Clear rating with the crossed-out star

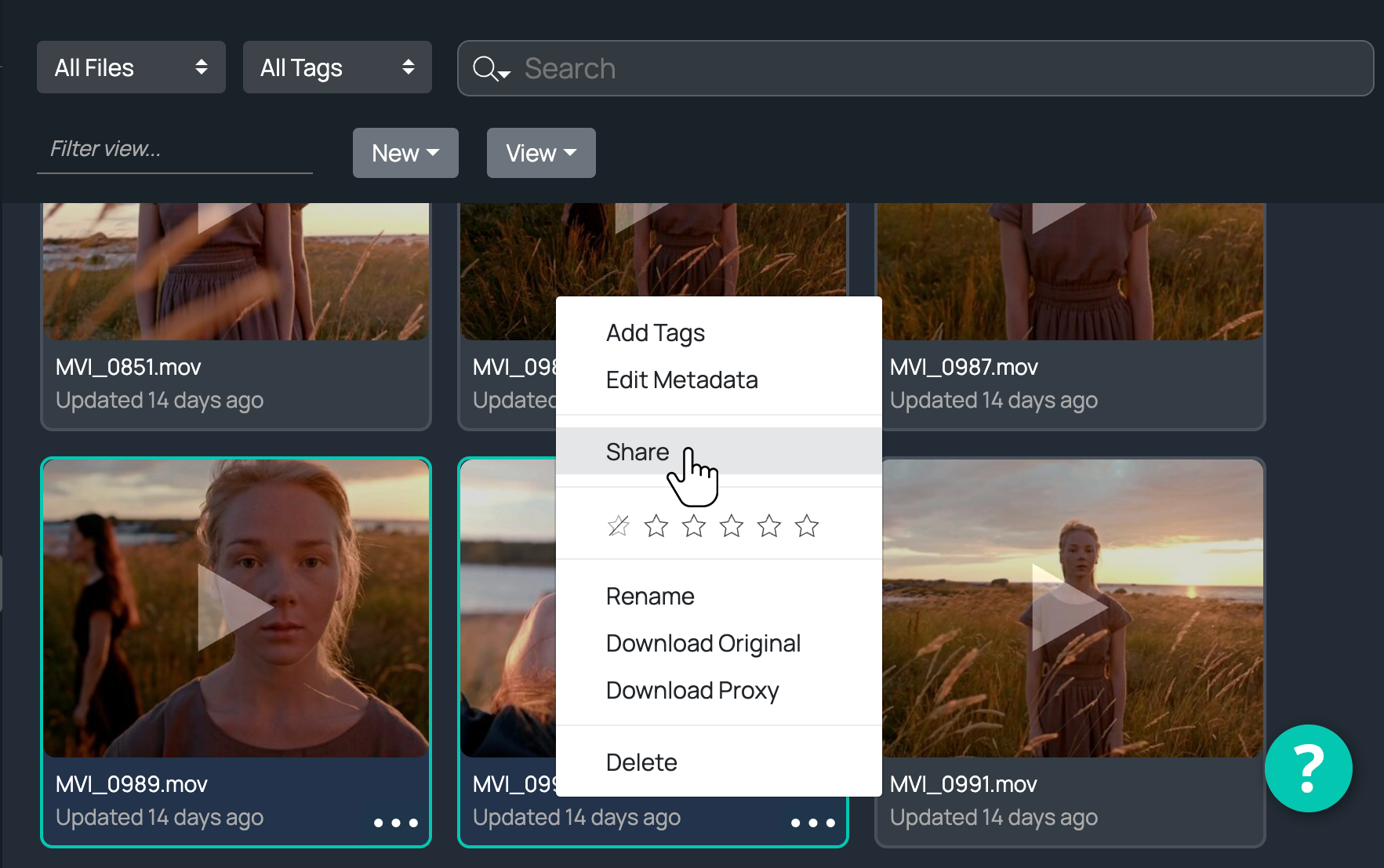point(618,526)
